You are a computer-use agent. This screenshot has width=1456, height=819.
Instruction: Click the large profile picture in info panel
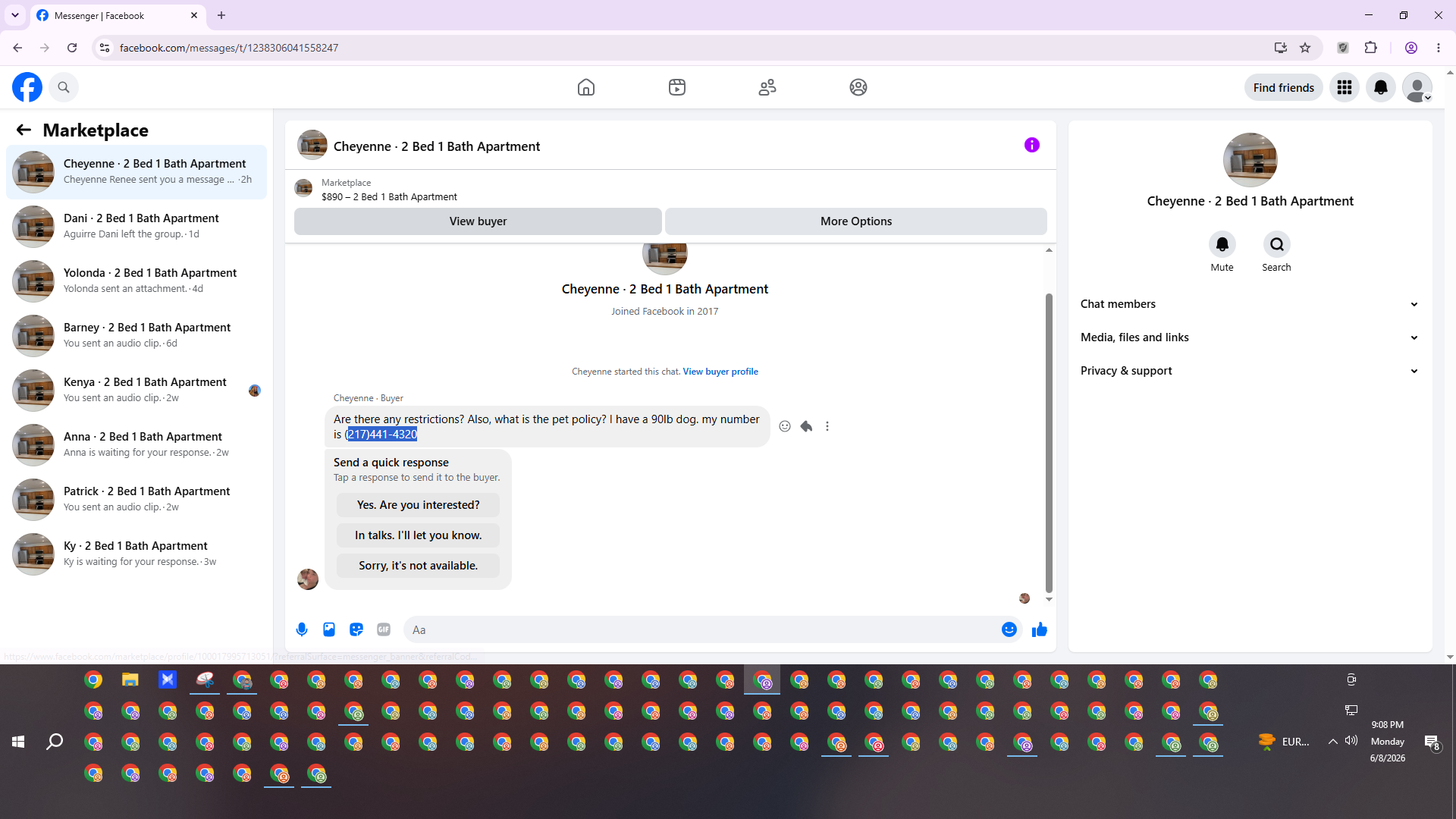click(x=1250, y=160)
